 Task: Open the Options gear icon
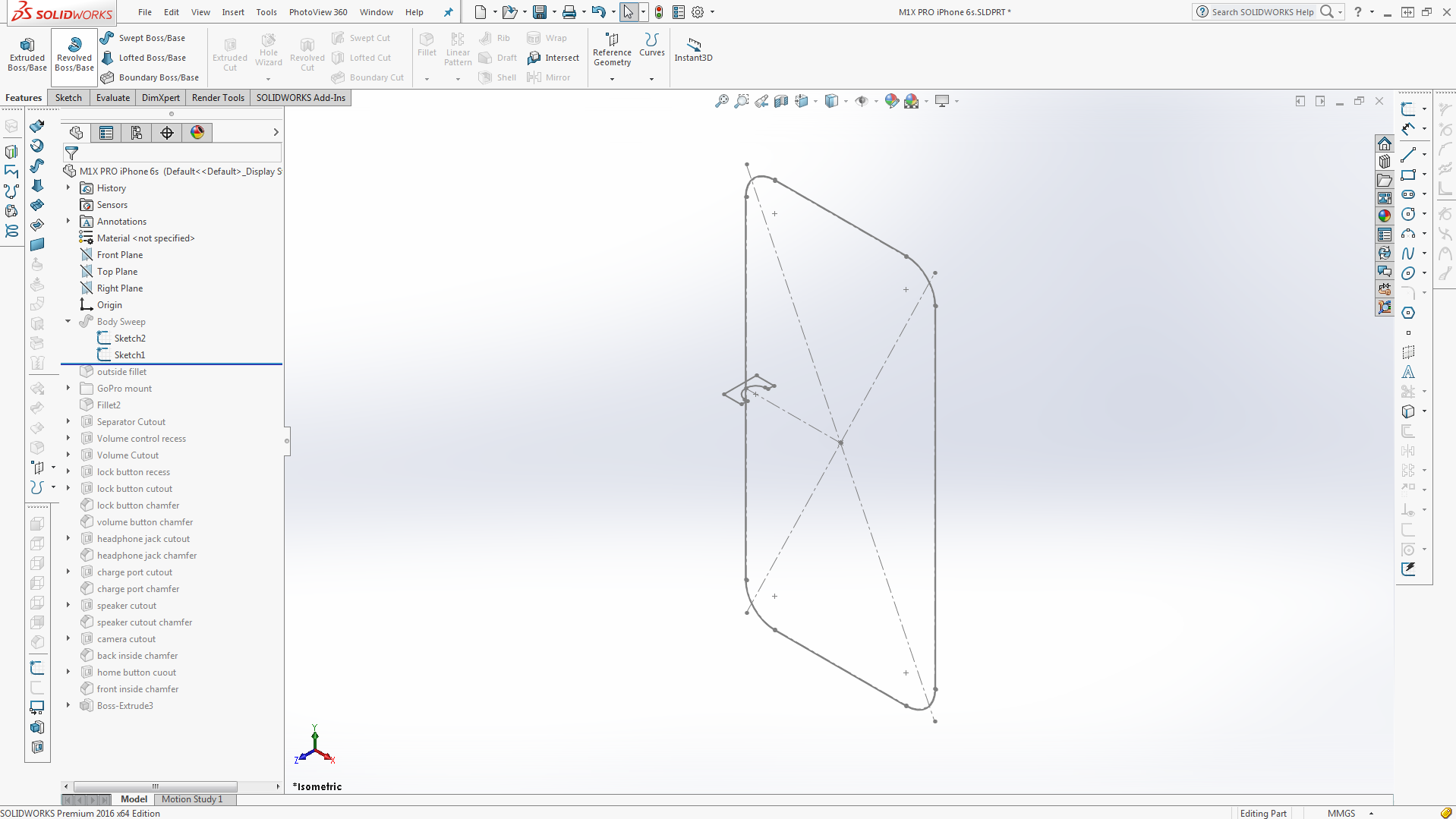pyautogui.click(x=698, y=12)
